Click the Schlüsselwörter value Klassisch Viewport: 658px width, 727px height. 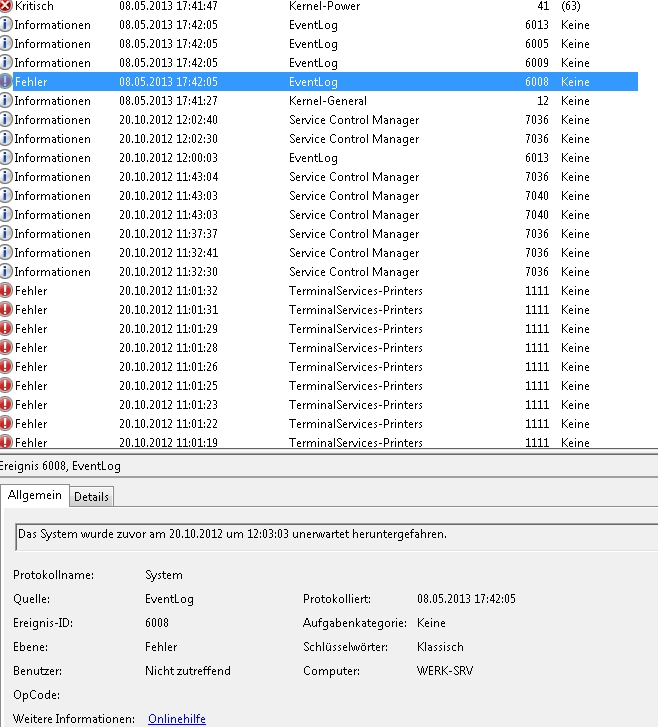coord(440,647)
